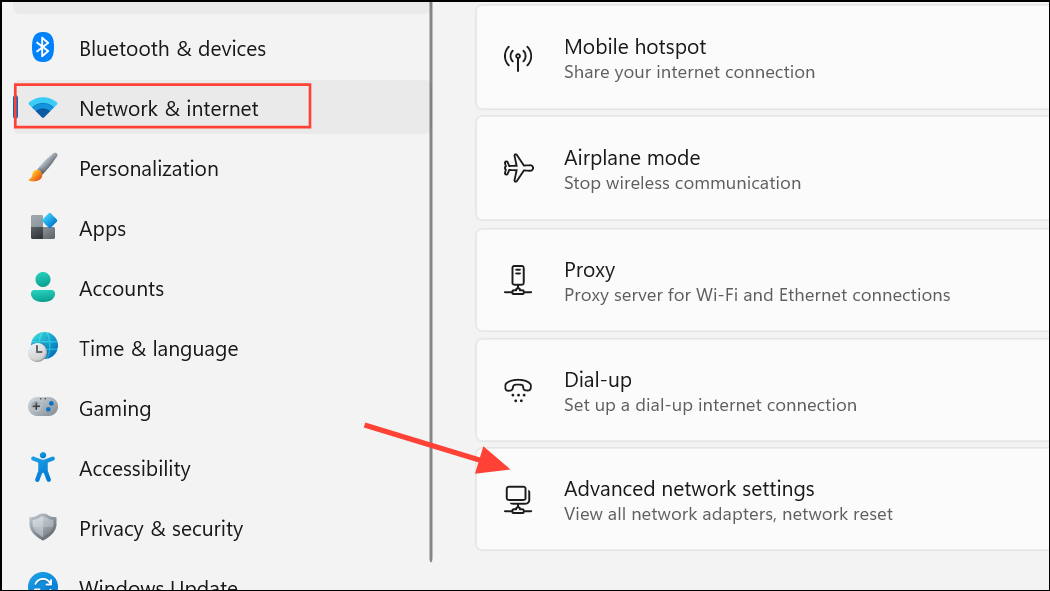Click the Wi-Fi icon beside Network & internet

point(43,108)
